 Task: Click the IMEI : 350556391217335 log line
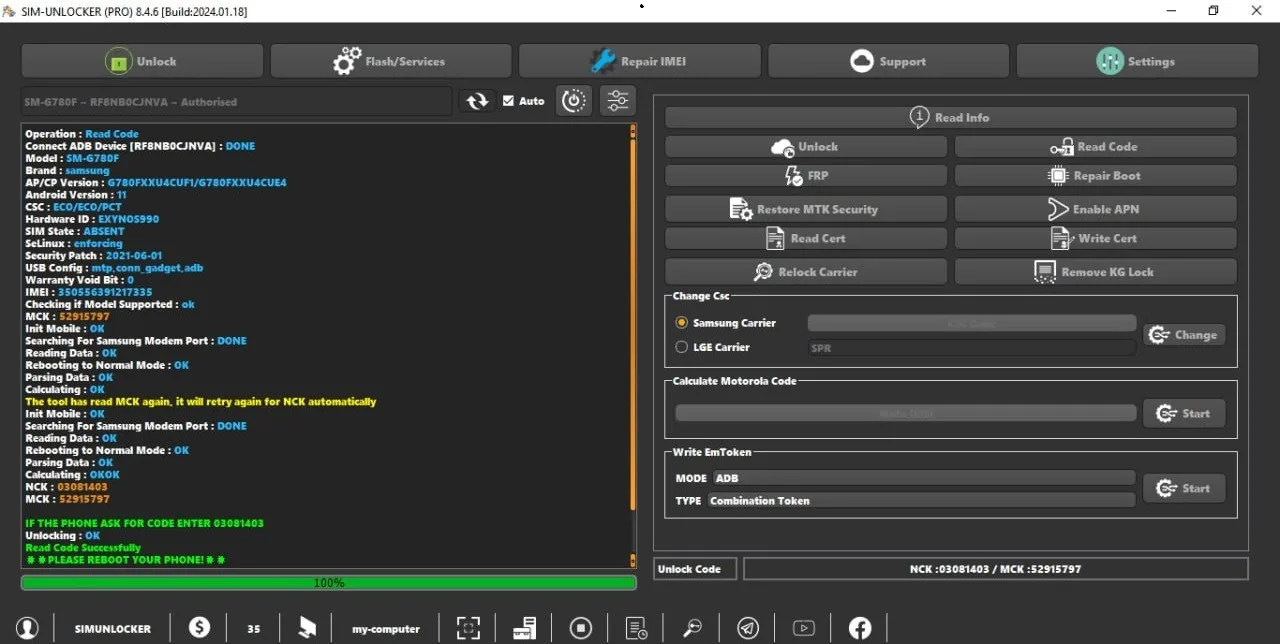pos(89,292)
